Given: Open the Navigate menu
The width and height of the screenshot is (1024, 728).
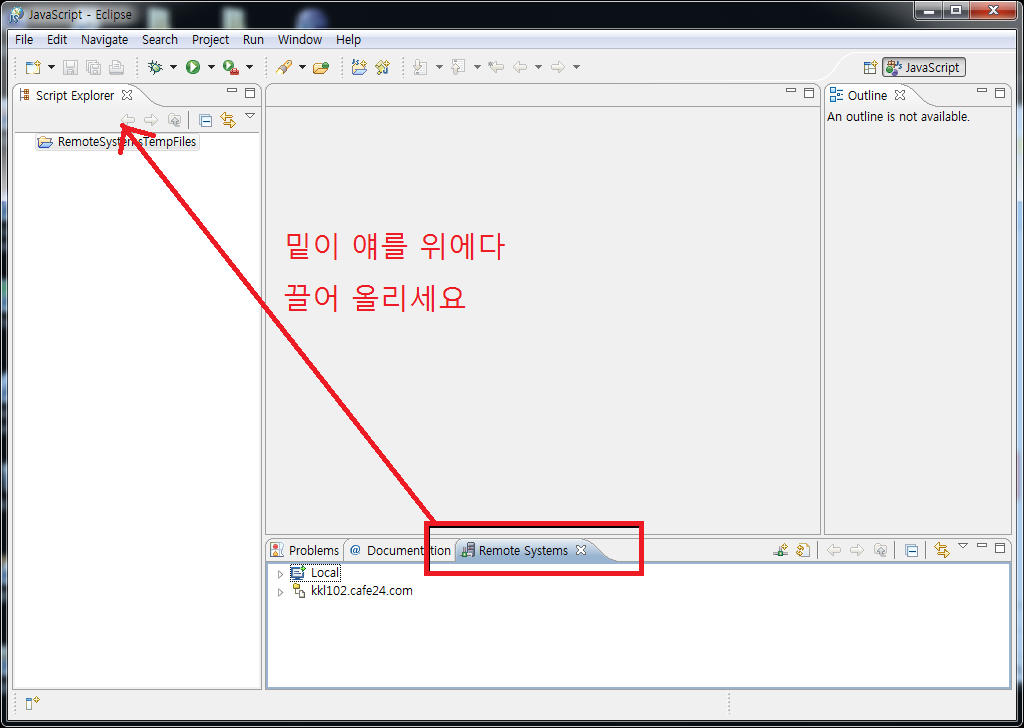Looking at the screenshot, I should [x=104, y=40].
